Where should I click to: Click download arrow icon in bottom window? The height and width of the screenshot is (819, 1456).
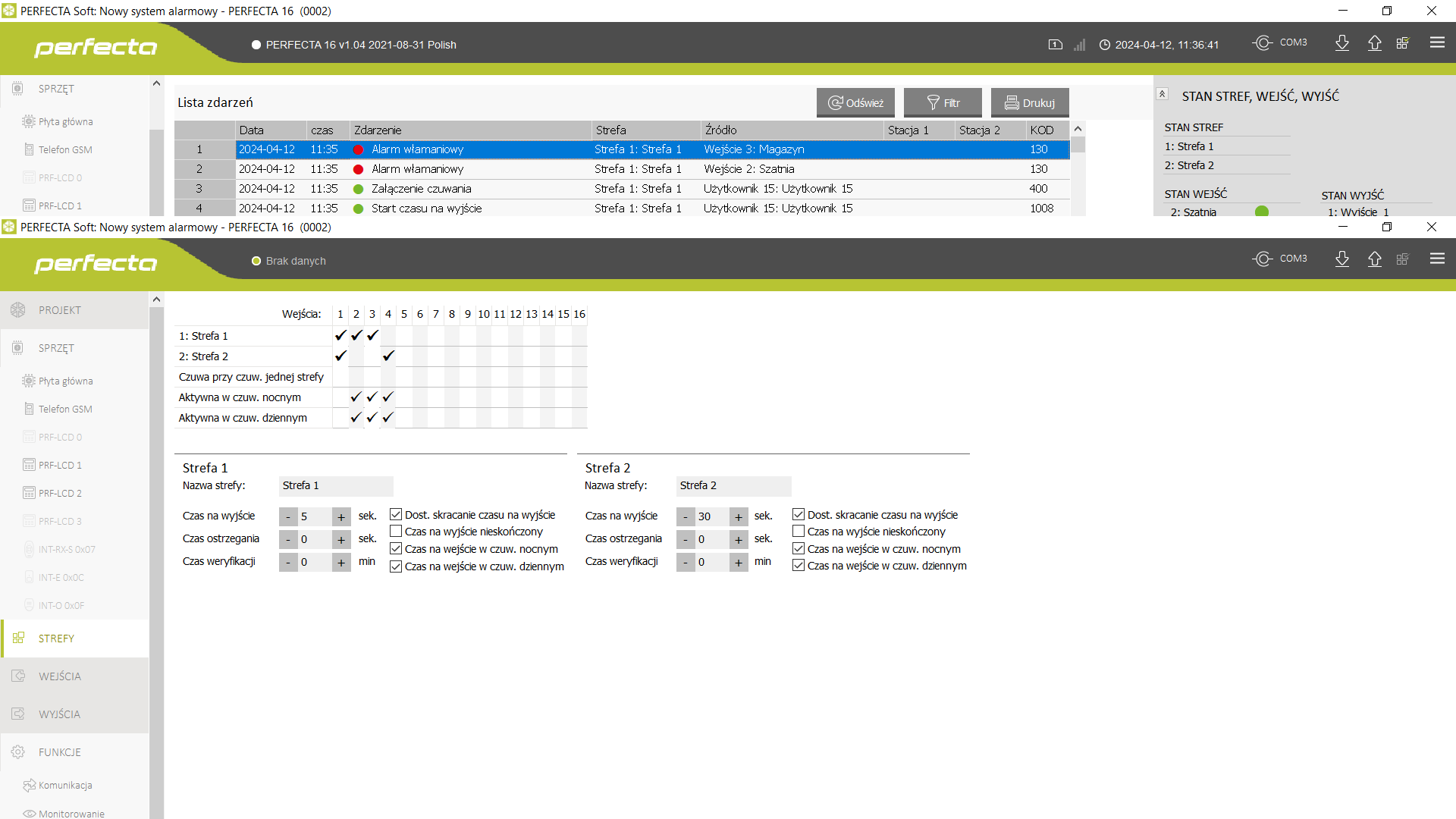(x=1342, y=259)
